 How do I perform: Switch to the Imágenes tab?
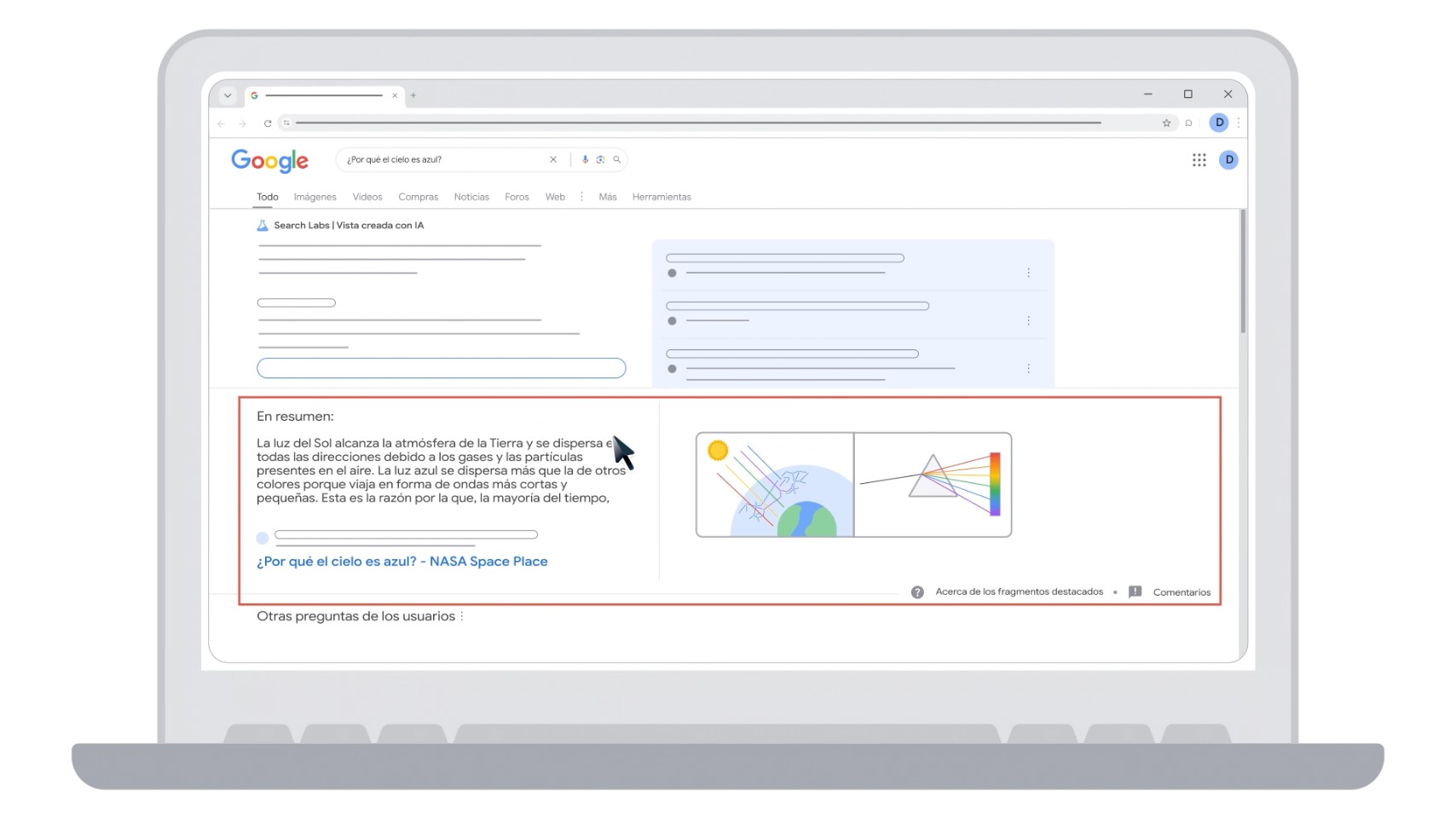click(x=315, y=197)
